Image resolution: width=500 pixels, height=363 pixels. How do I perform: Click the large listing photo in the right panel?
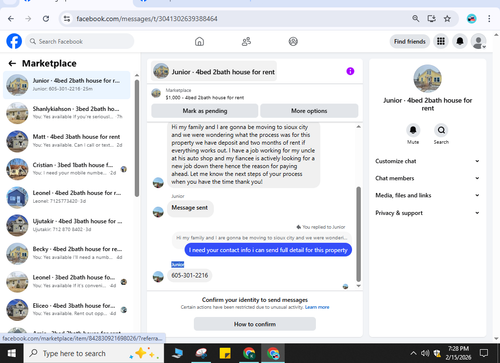pyautogui.click(x=428, y=79)
